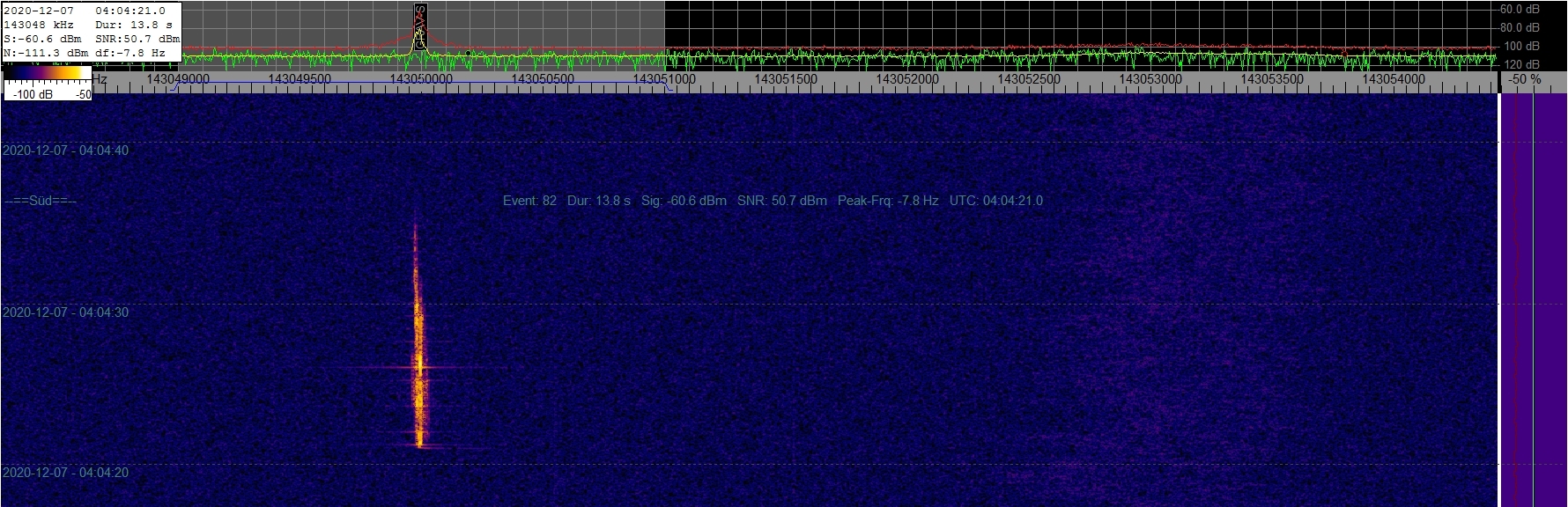Click frequency tick 143053000
Screen dimensions: 1568x507
[1150, 79]
